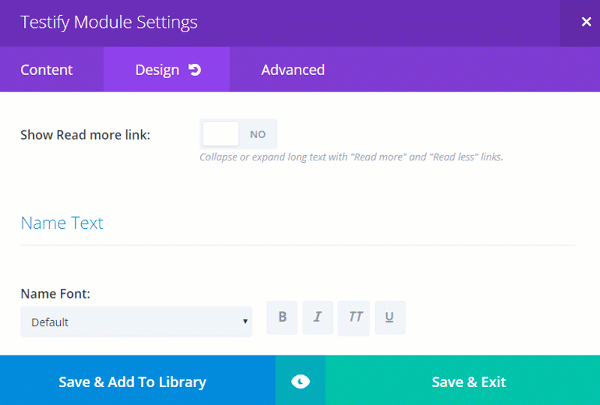
Task: Enable the Show Read more link switch
Action: coord(238,134)
